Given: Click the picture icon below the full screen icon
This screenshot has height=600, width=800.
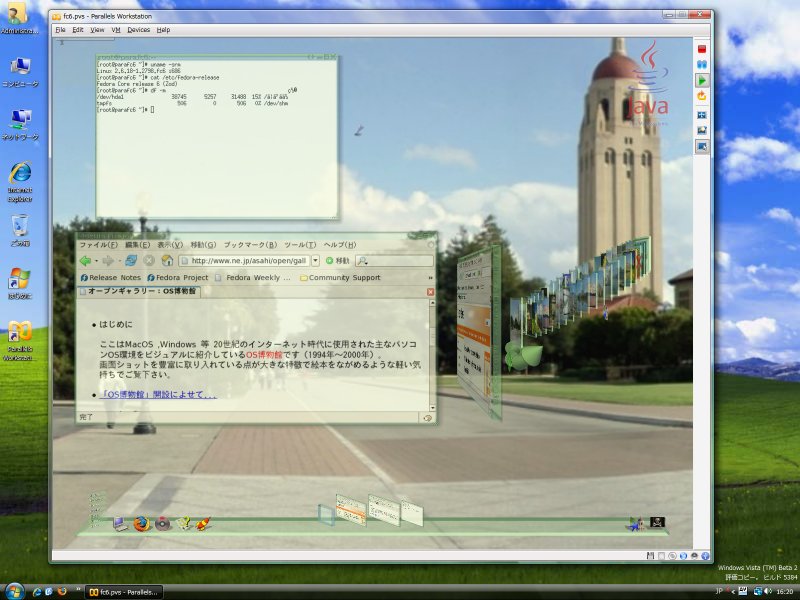Looking at the screenshot, I should 702,131.
